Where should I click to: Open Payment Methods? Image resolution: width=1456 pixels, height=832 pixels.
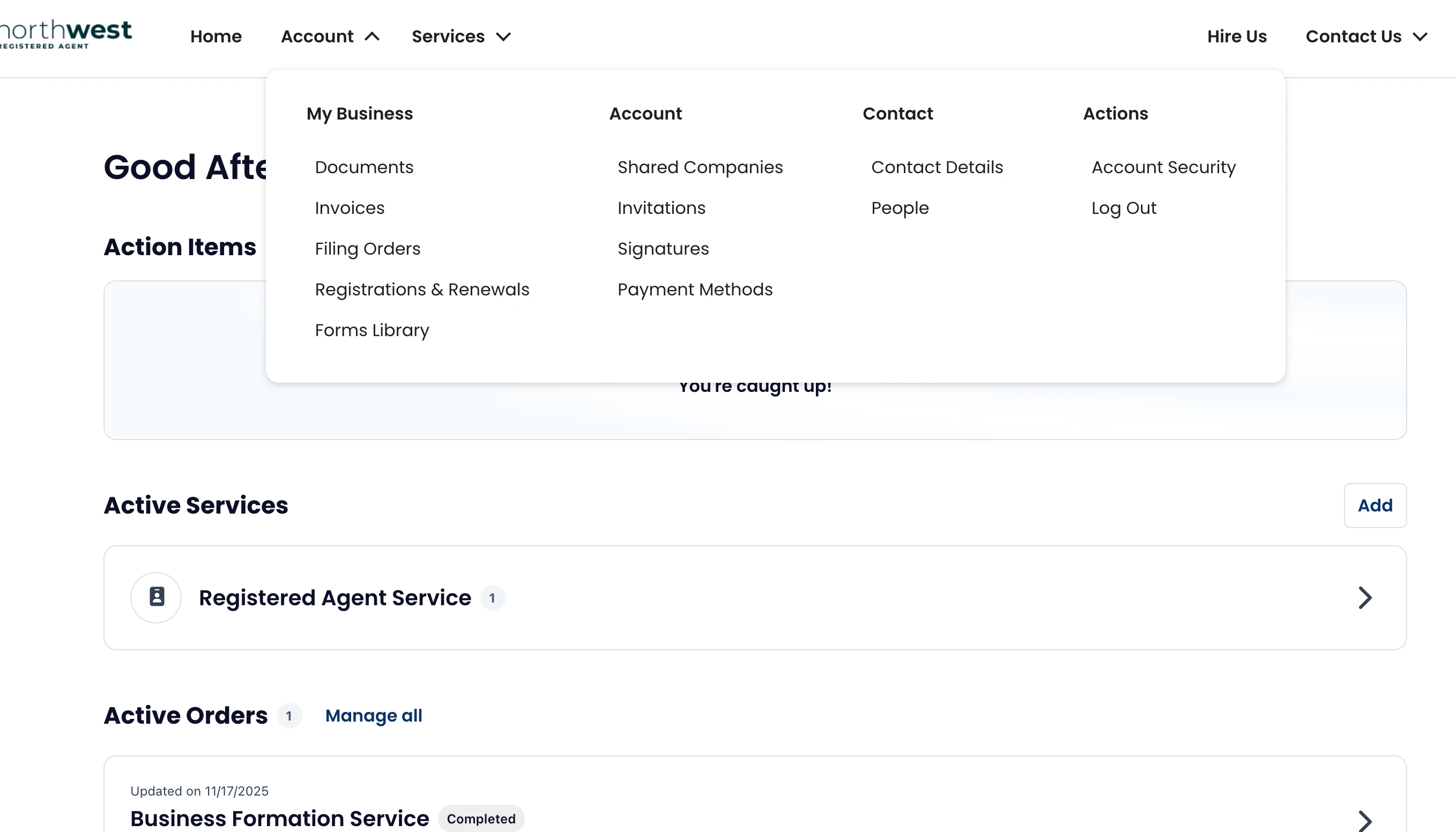click(695, 289)
